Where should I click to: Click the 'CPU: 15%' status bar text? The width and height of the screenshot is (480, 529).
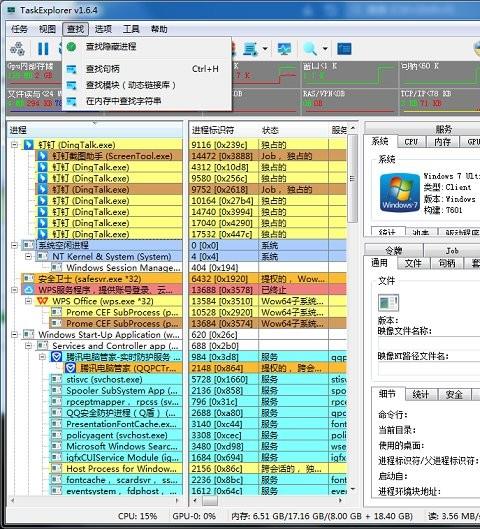pos(138,516)
